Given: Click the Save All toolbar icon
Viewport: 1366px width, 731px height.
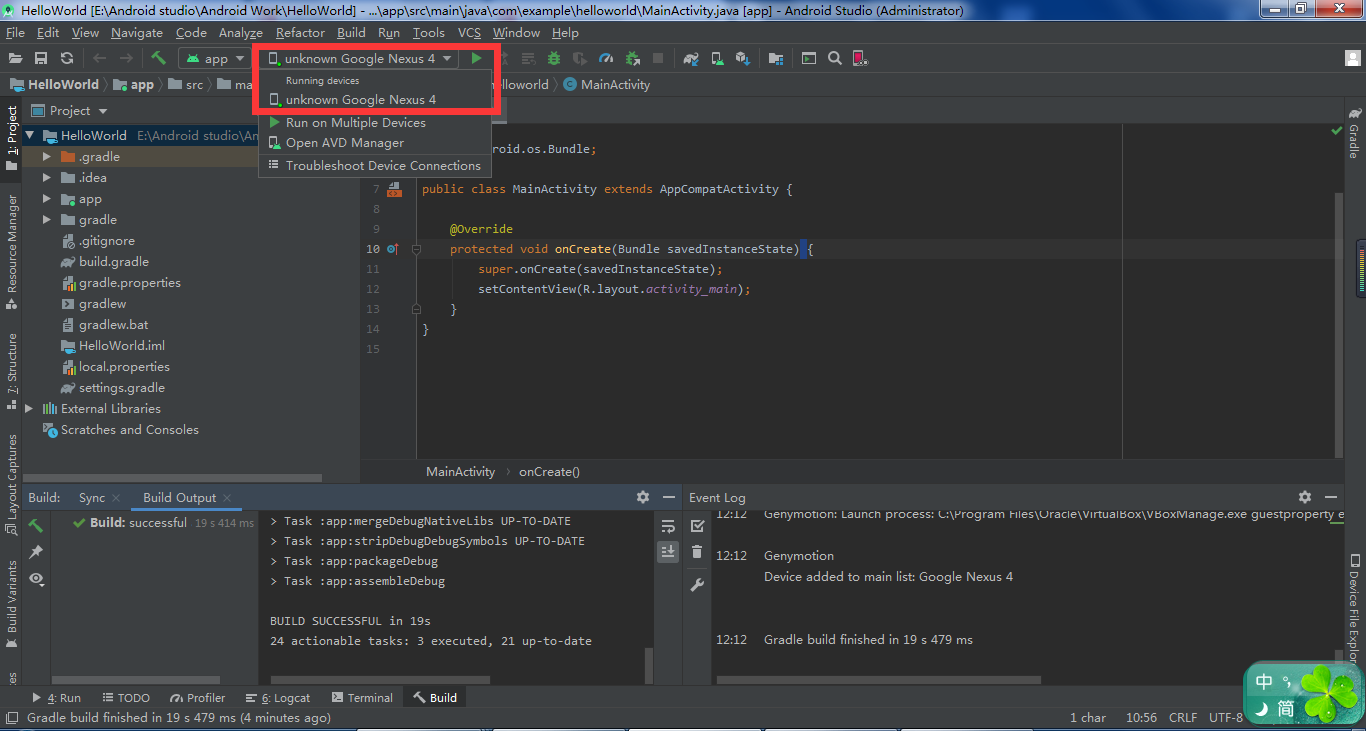Looking at the screenshot, I should pyautogui.click(x=41, y=59).
